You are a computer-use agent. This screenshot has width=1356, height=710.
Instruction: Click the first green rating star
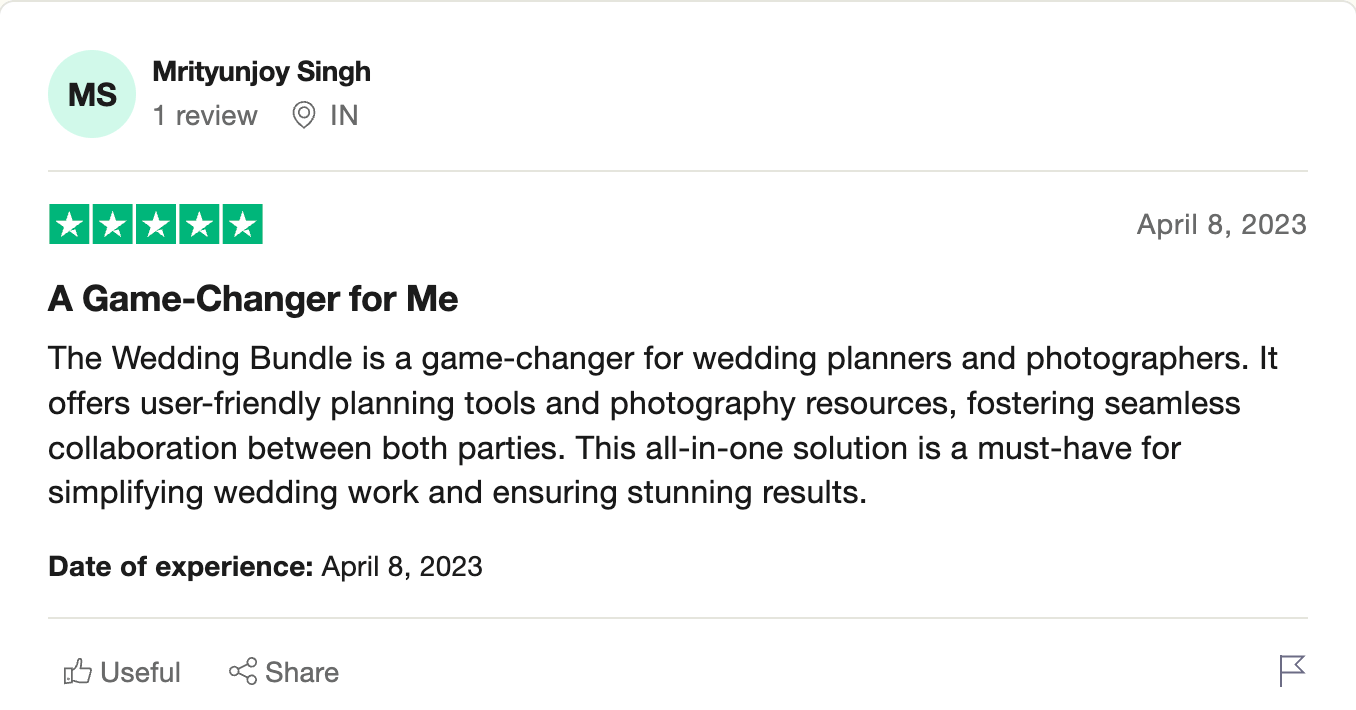tap(70, 224)
